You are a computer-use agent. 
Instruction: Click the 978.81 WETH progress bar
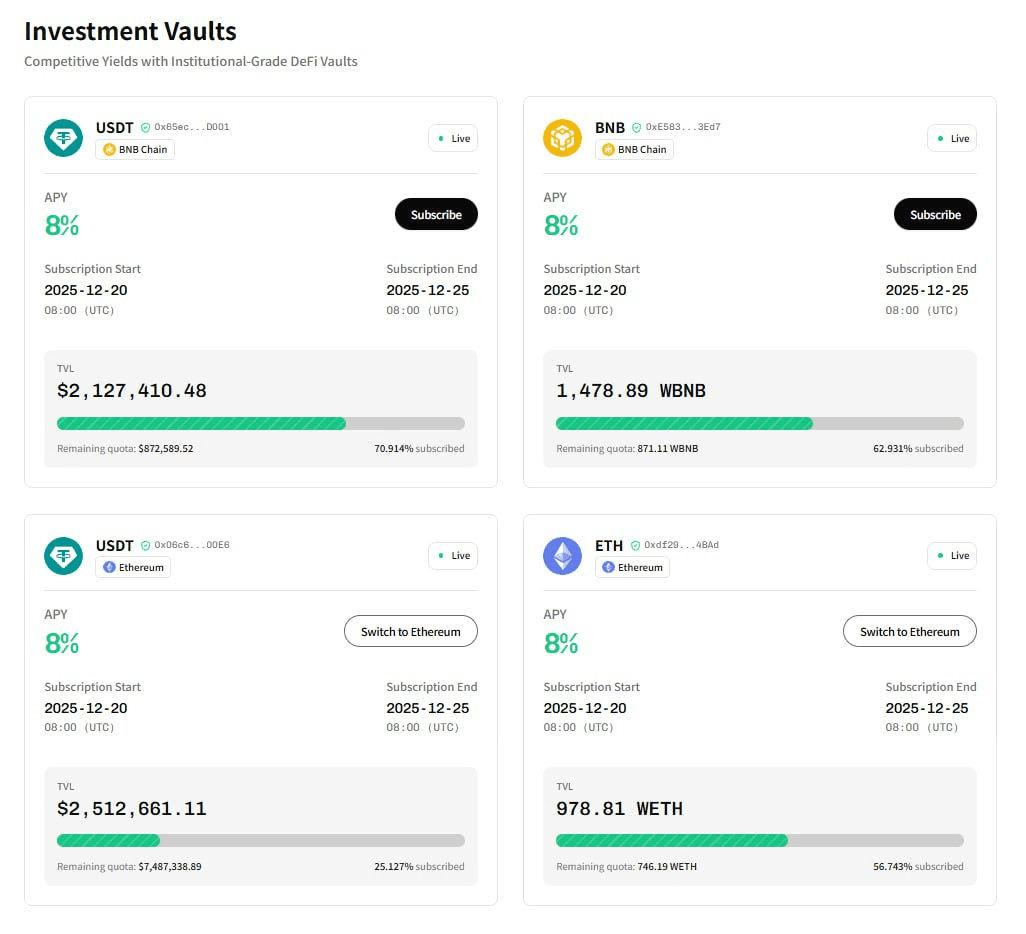759,840
